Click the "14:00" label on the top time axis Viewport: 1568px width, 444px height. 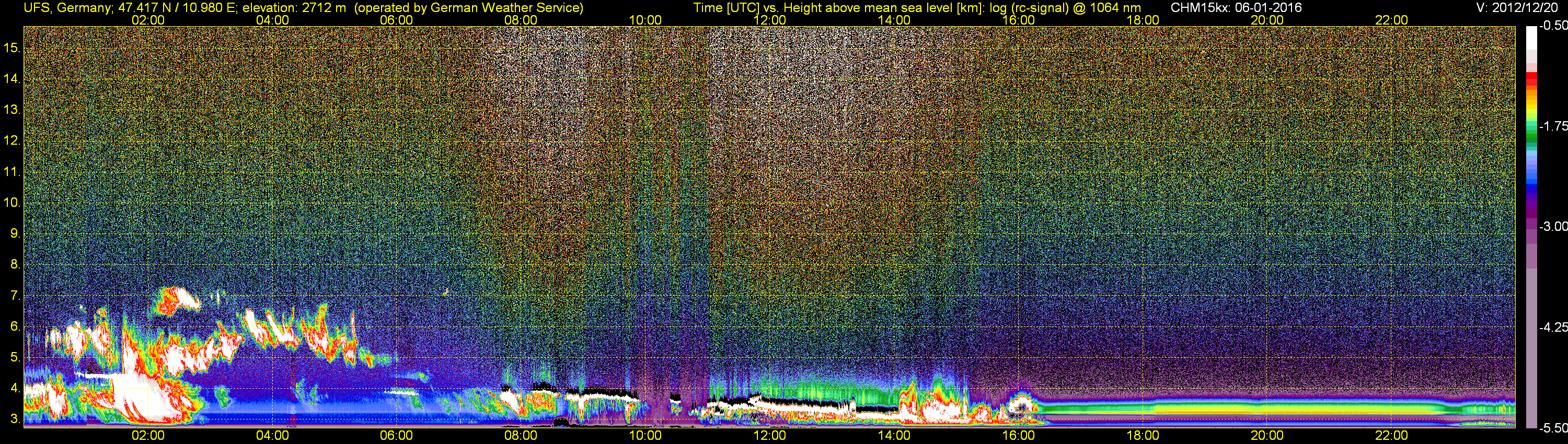894,20
